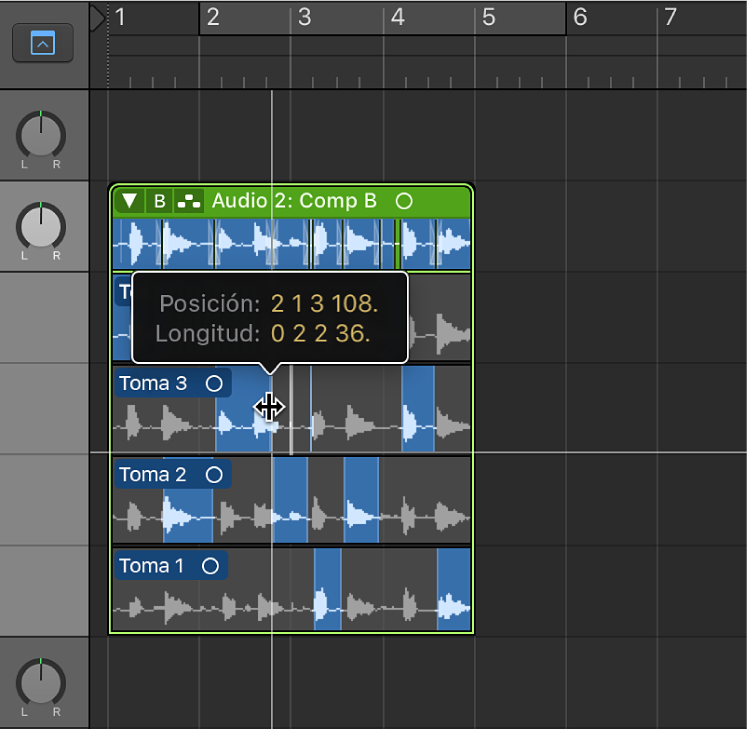The height and width of the screenshot is (729, 747).
Task: Click bar 3 in the ruler
Action: (x=305, y=18)
